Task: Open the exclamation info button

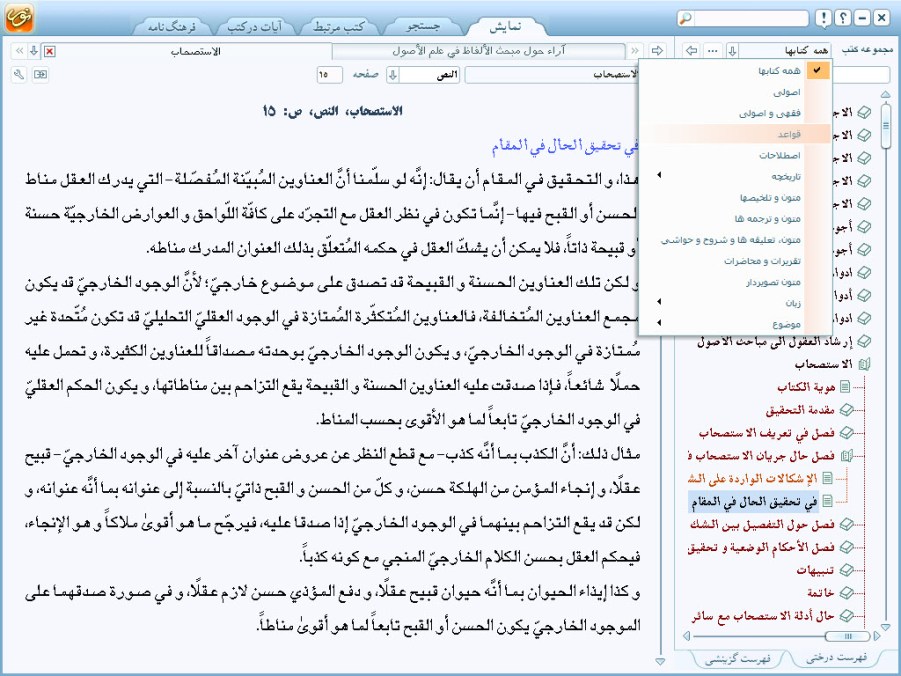Action: tap(823, 18)
